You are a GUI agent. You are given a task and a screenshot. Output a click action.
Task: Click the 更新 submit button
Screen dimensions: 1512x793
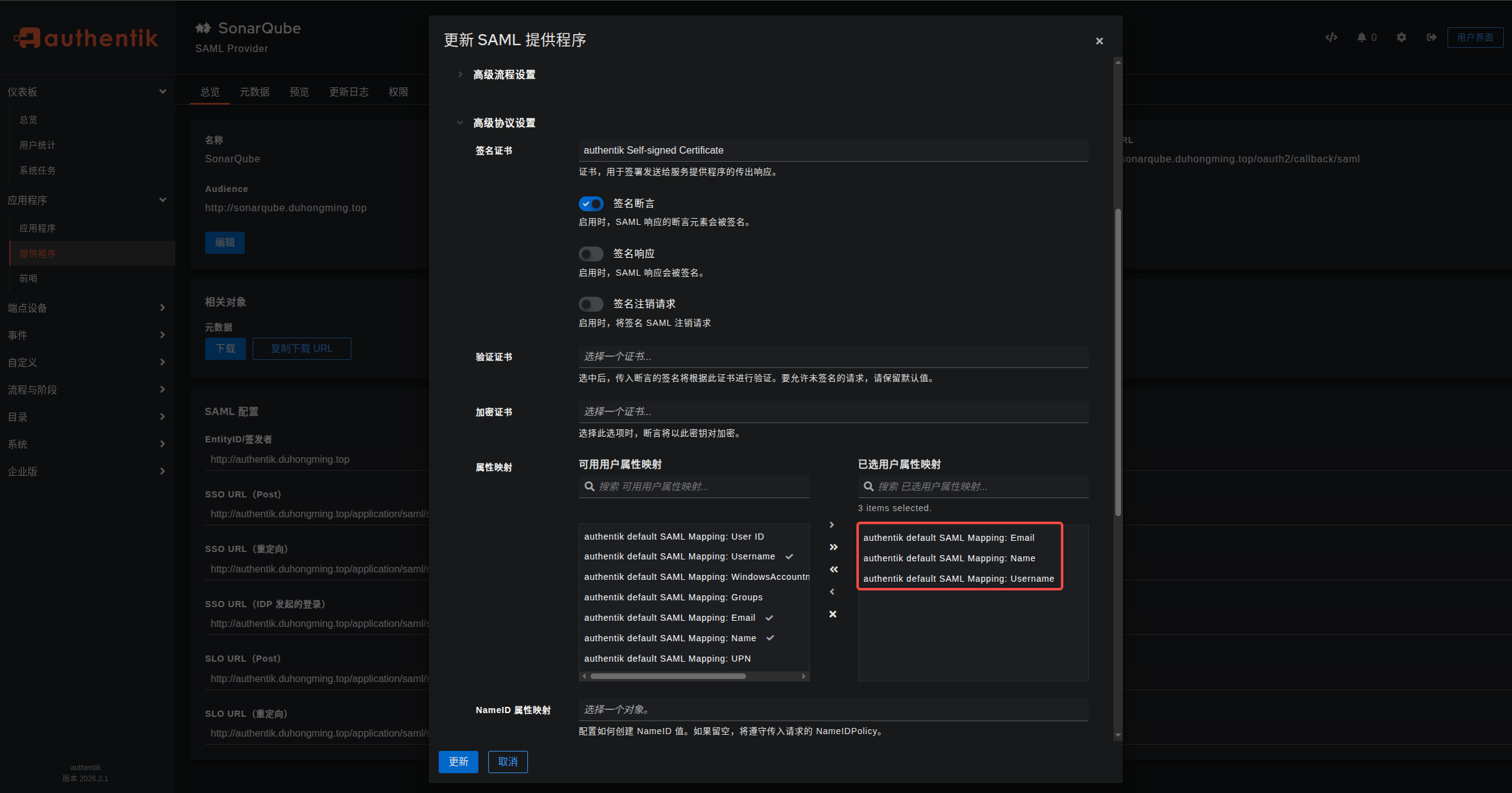click(458, 762)
